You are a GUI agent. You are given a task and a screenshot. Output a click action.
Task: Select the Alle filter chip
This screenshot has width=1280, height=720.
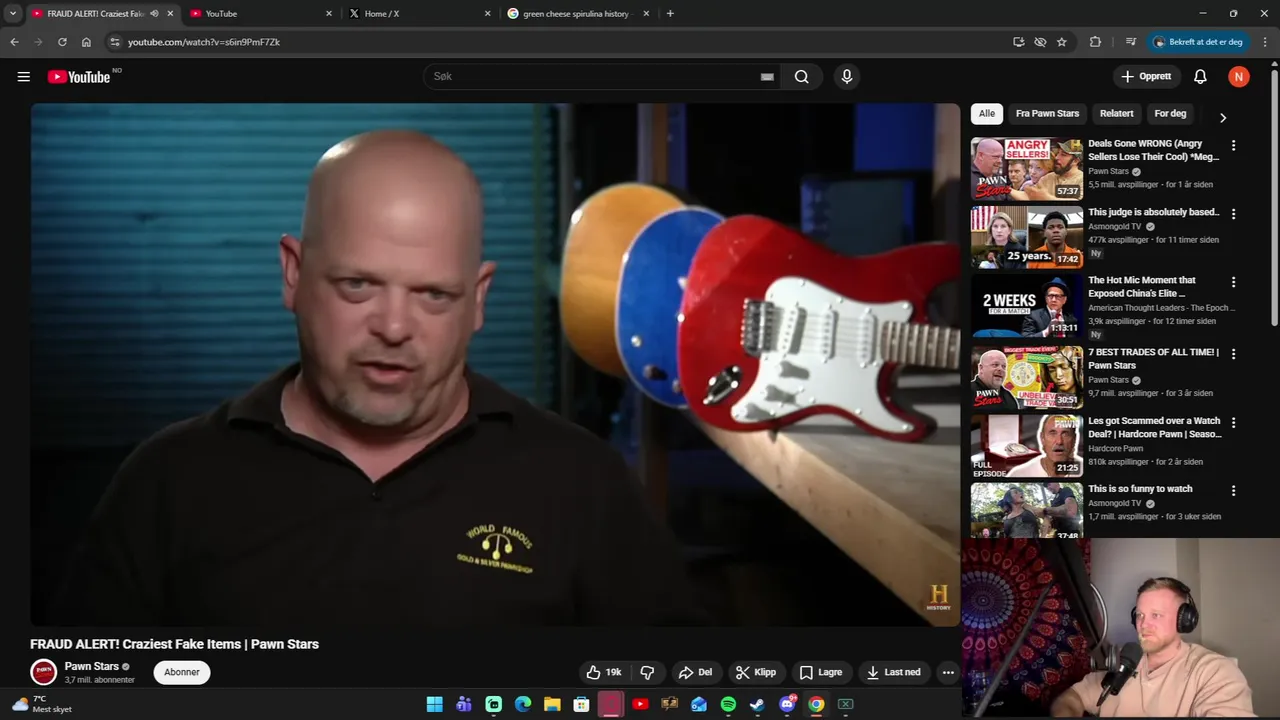point(987,114)
